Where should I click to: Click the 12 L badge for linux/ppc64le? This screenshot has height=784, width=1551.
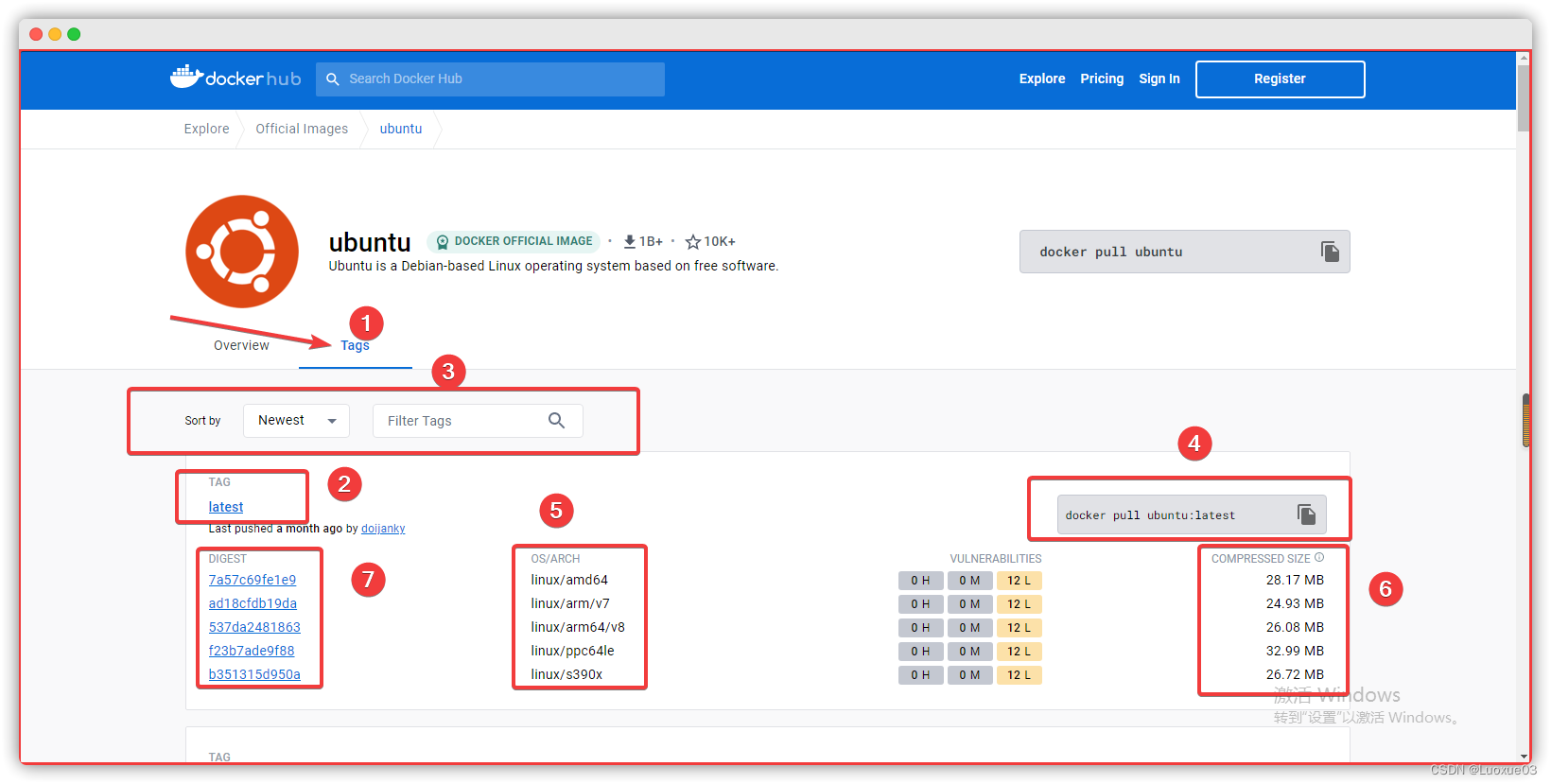tap(1019, 652)
